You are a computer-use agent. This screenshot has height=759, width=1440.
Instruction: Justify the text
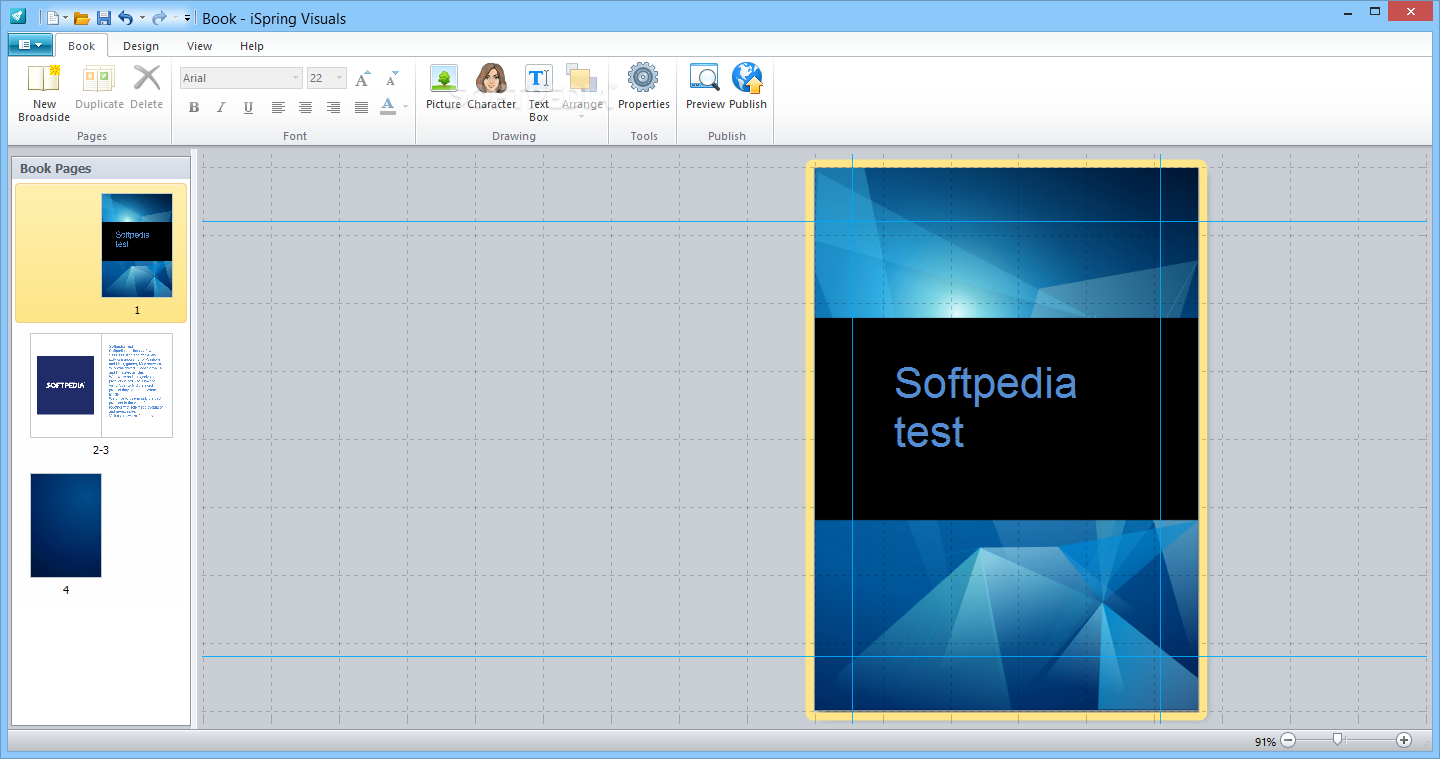click(362, 107)
